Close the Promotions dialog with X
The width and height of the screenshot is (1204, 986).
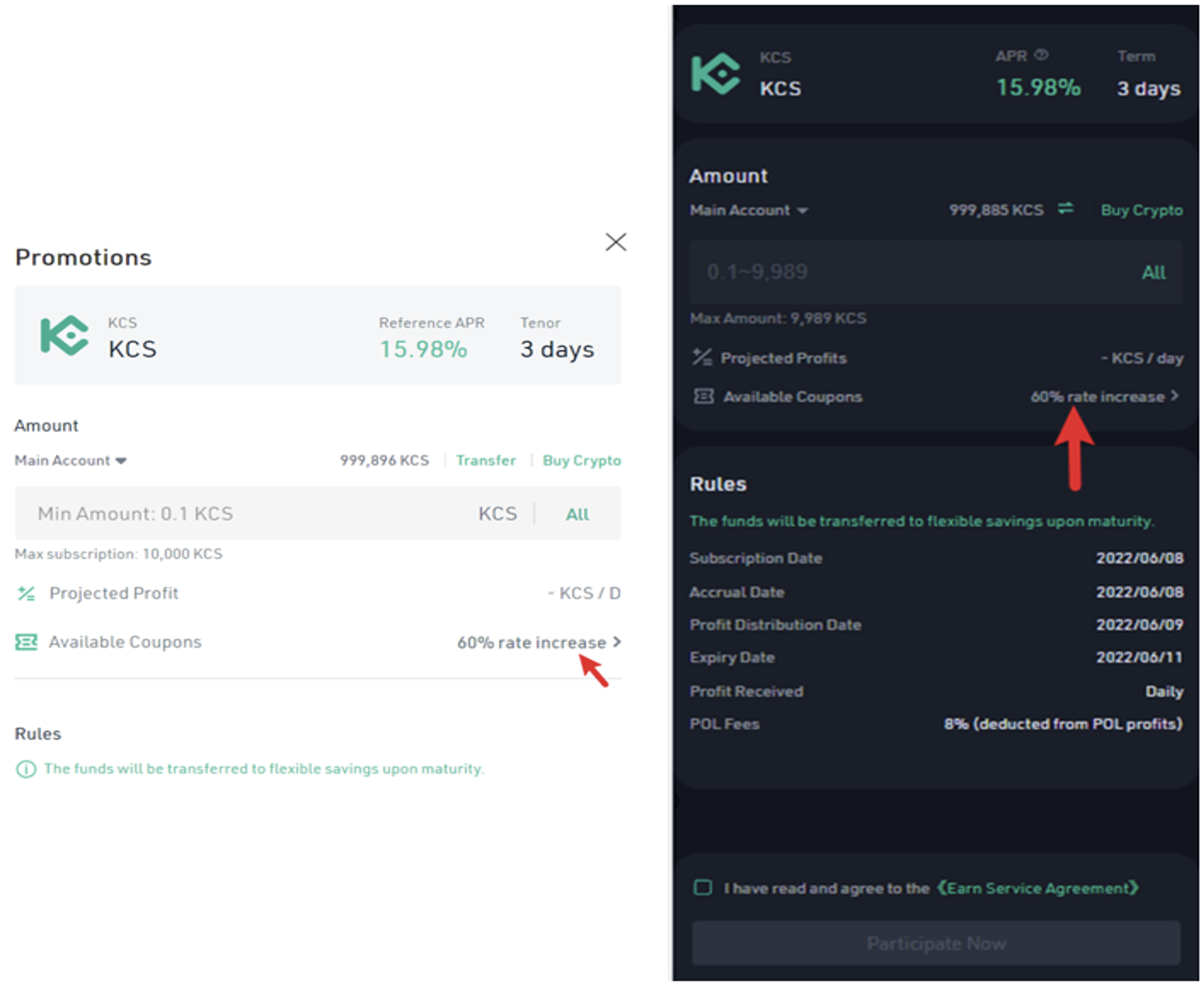tap(615, 242)
